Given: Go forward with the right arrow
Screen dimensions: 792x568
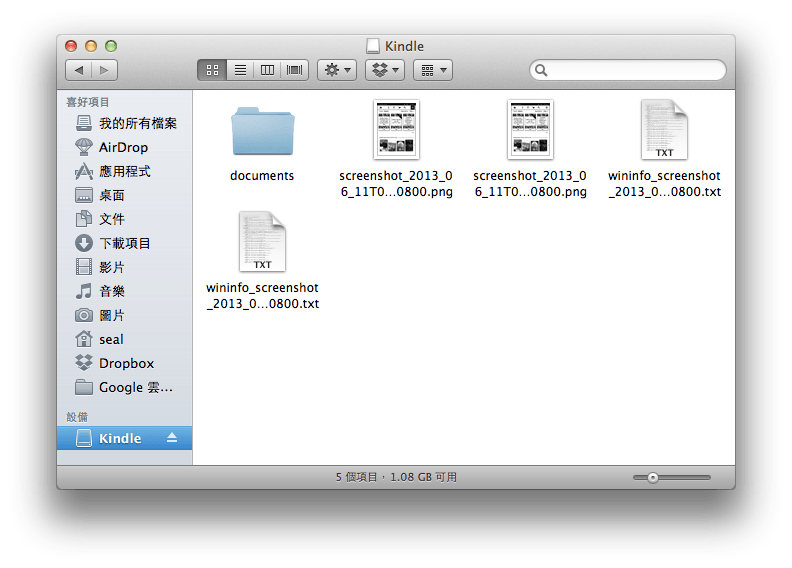Looking at the screenshot, I should 105,70.
